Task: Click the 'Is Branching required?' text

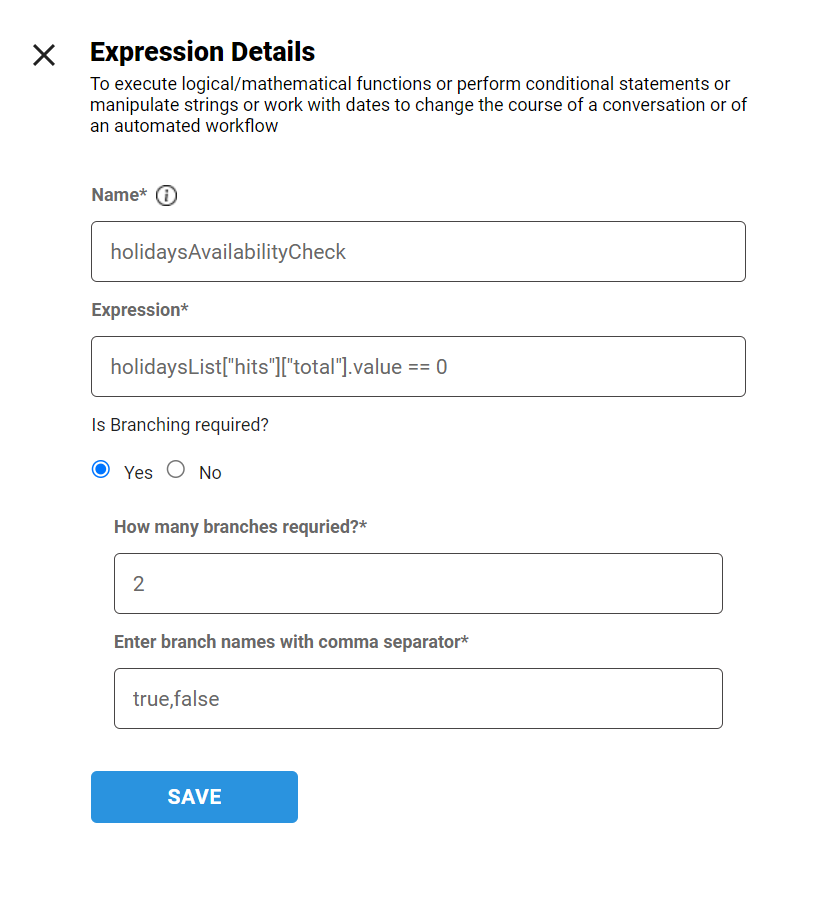Action: point(180,425)
